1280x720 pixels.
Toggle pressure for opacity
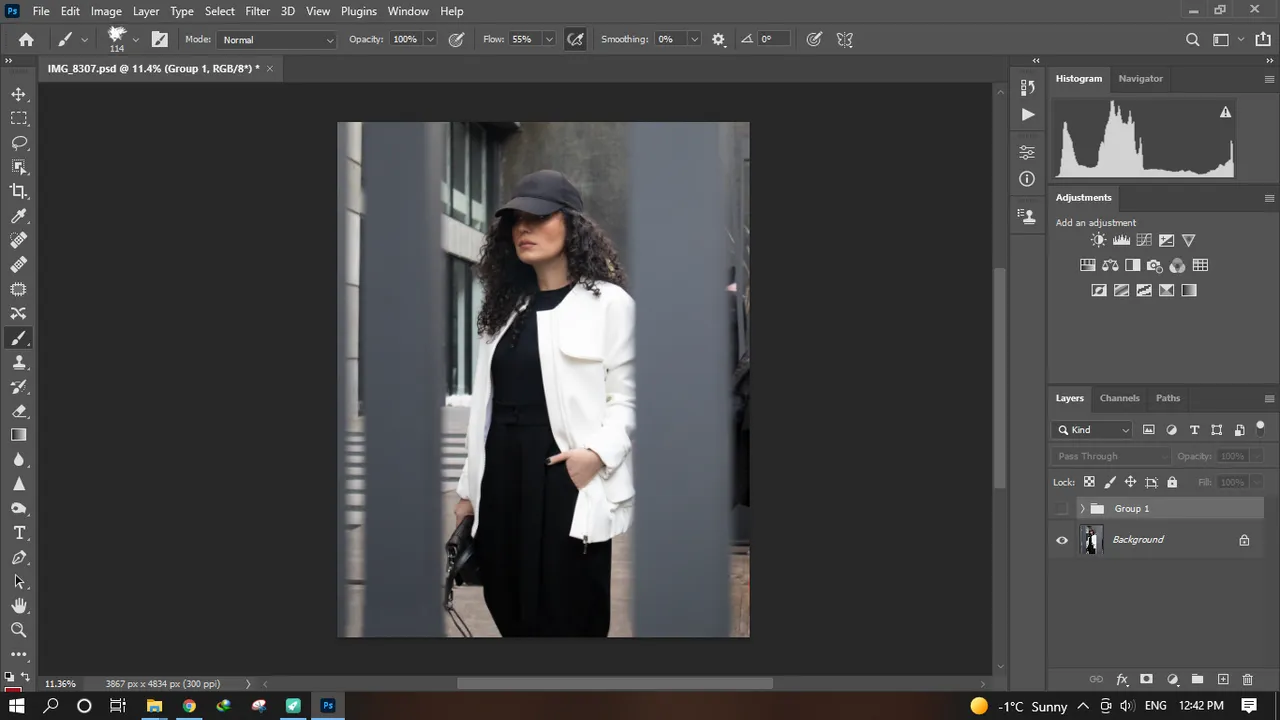(x=456, y=40)
